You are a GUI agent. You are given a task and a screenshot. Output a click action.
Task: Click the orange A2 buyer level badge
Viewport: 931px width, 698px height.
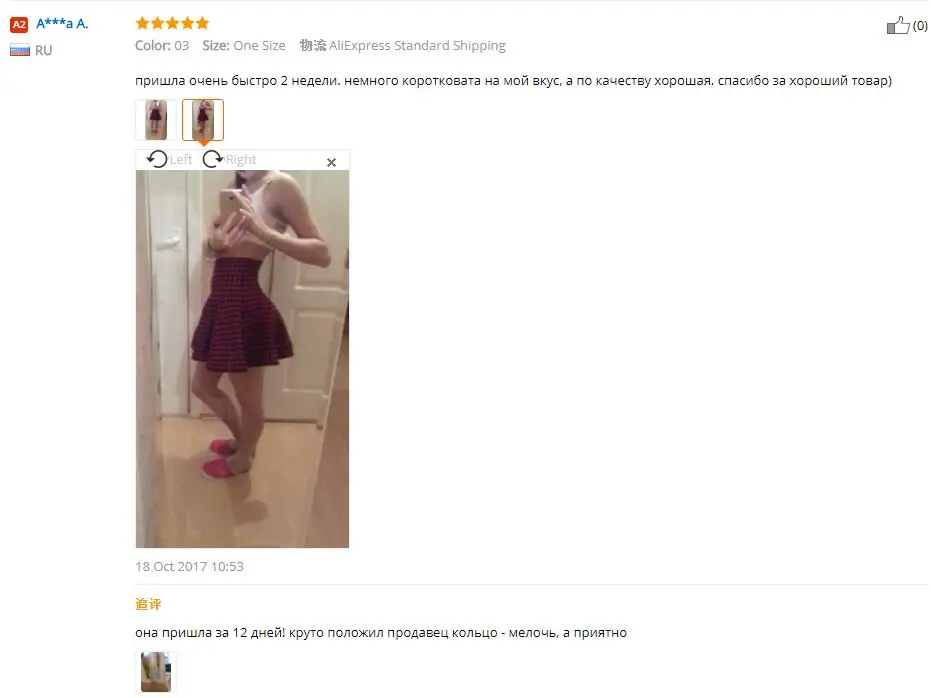pyautogui.click(x=19, y=24)
